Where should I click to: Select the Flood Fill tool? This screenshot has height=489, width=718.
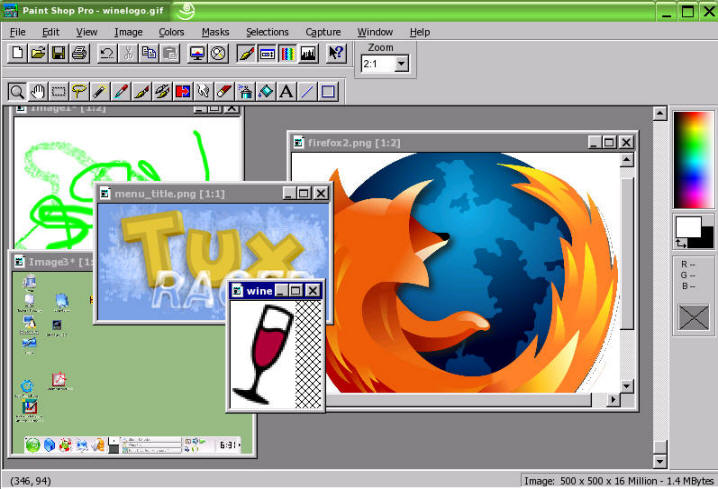(266, 92)
